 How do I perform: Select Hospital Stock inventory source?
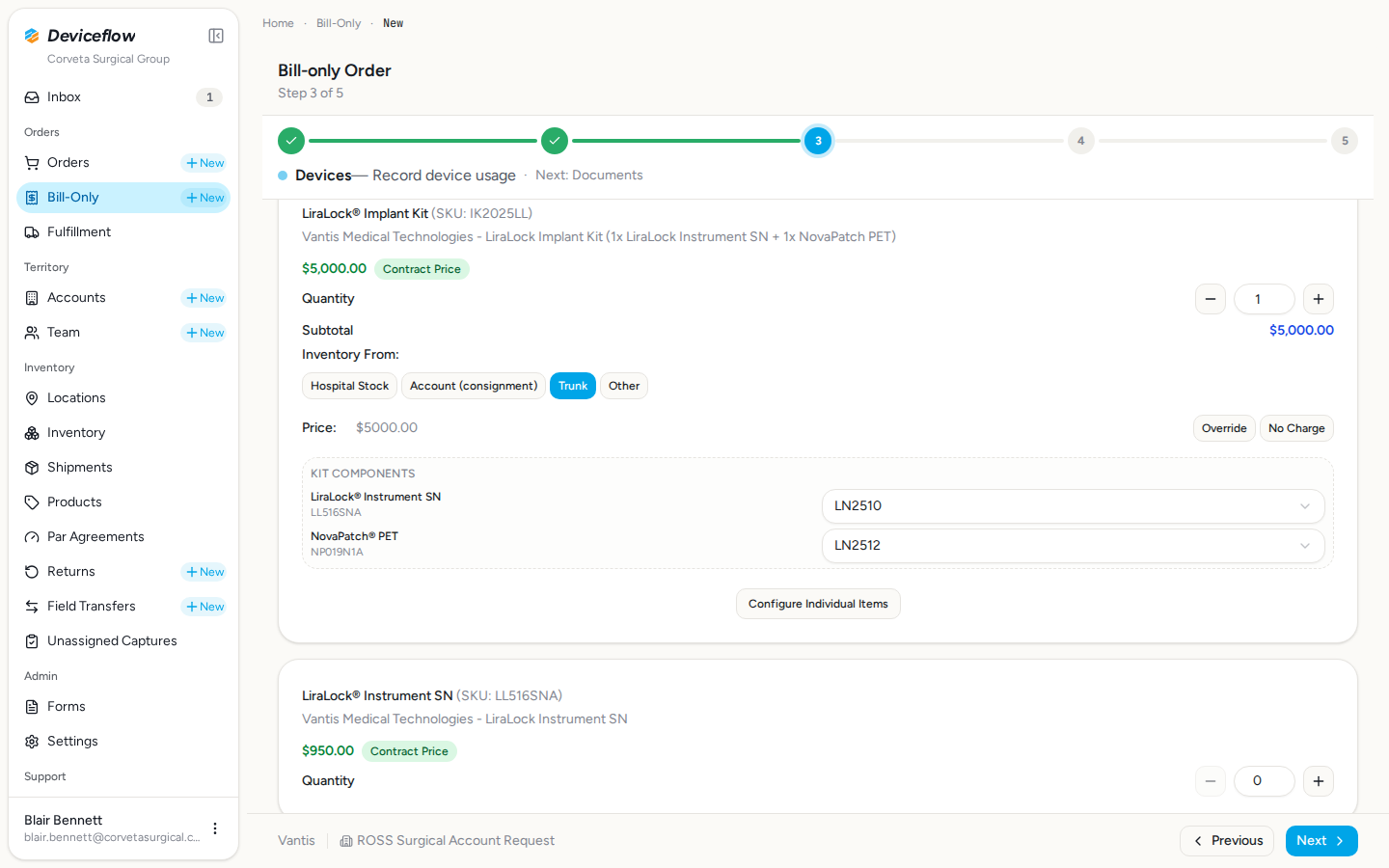349,386
